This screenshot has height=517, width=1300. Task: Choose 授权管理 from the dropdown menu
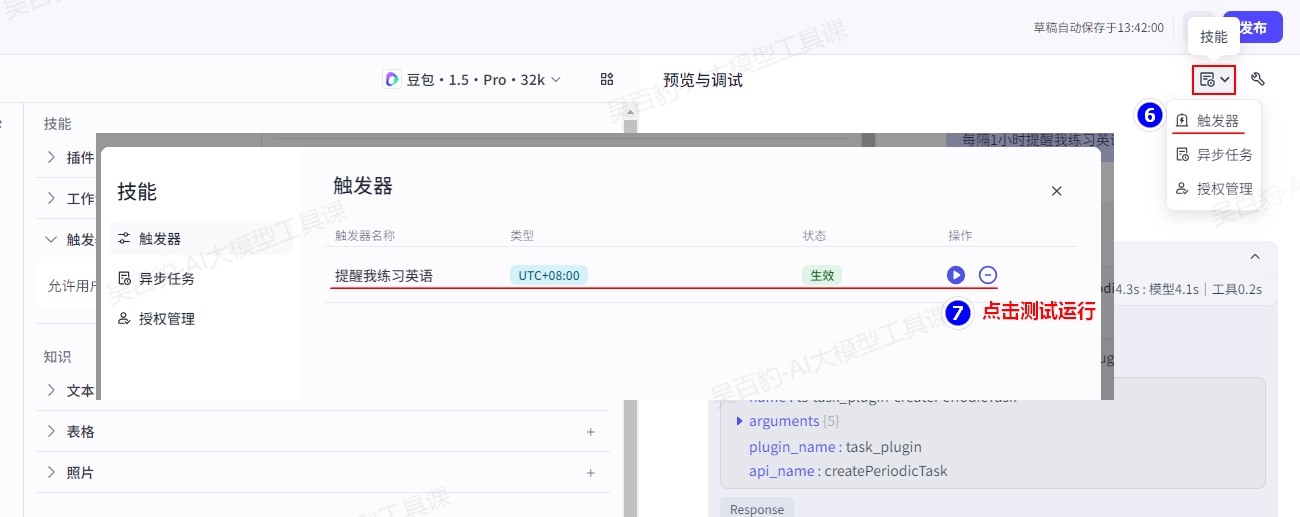tap(1216, 188)
